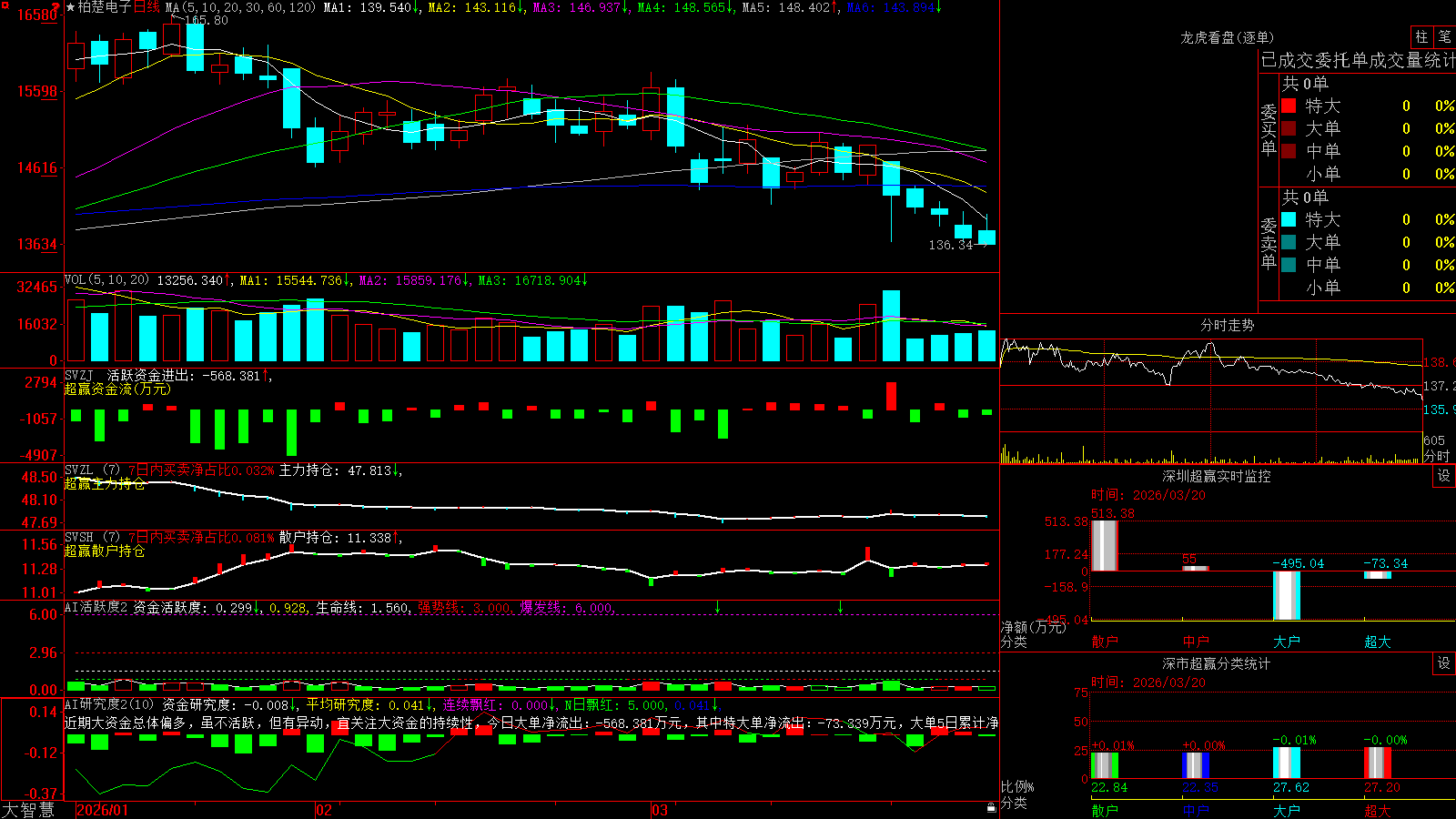This screenshot has width=1456, height=819.
Task: Click the lock icon at the timeline's right end
Action: (991, 808)
